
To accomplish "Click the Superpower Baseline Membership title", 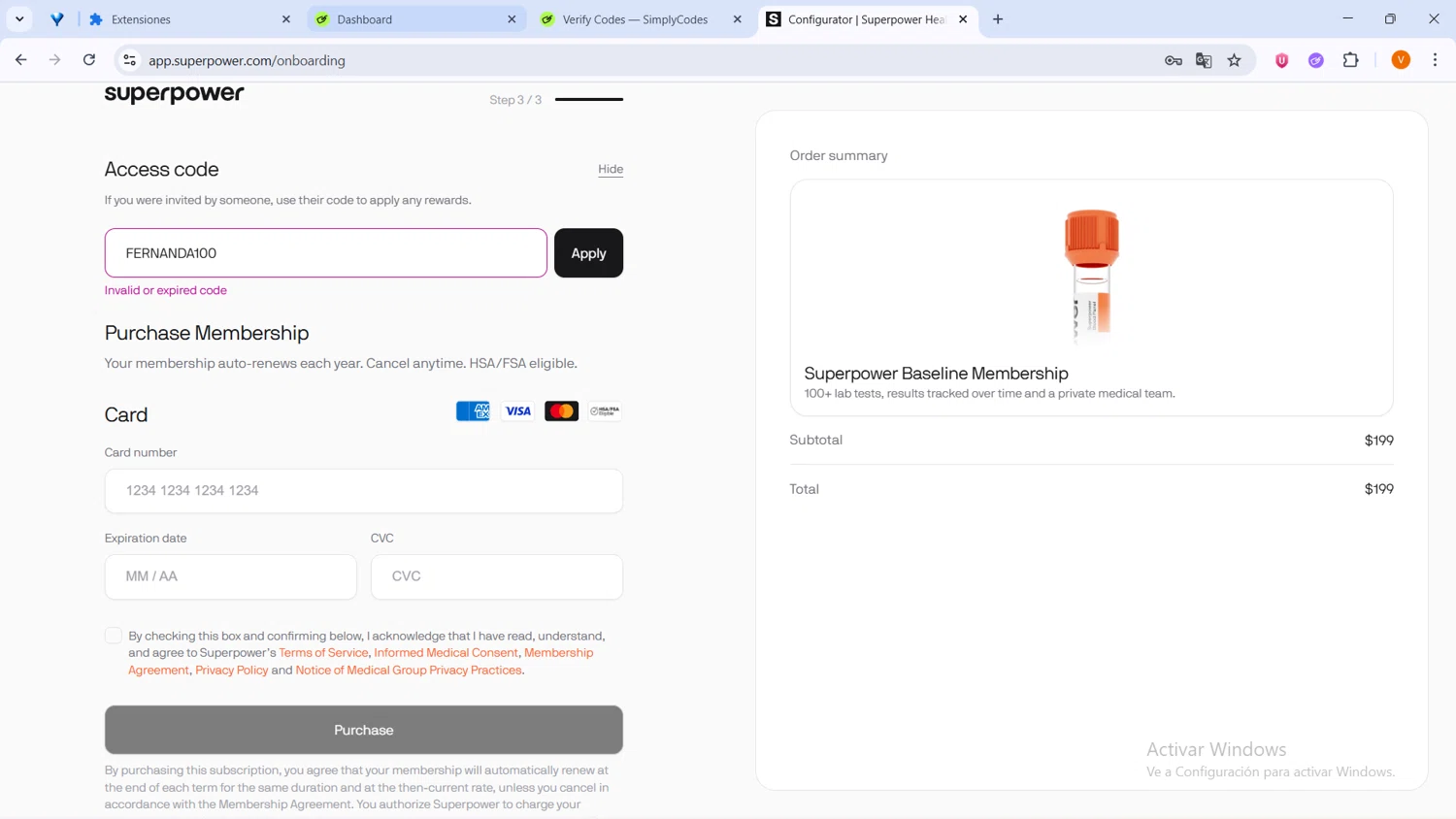I will tap(936, 374).
